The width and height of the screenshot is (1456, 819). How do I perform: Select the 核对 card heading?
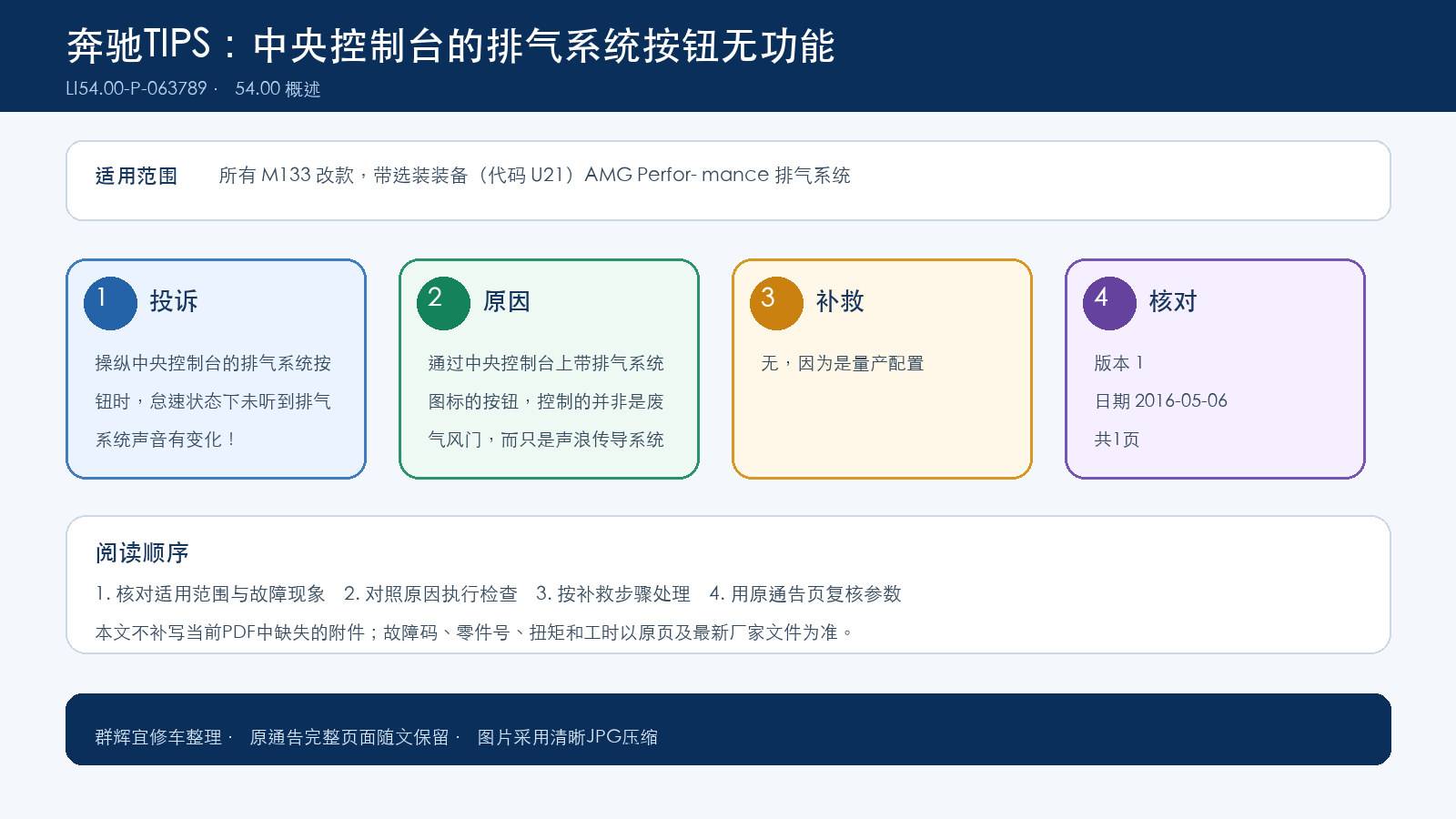1173,301
